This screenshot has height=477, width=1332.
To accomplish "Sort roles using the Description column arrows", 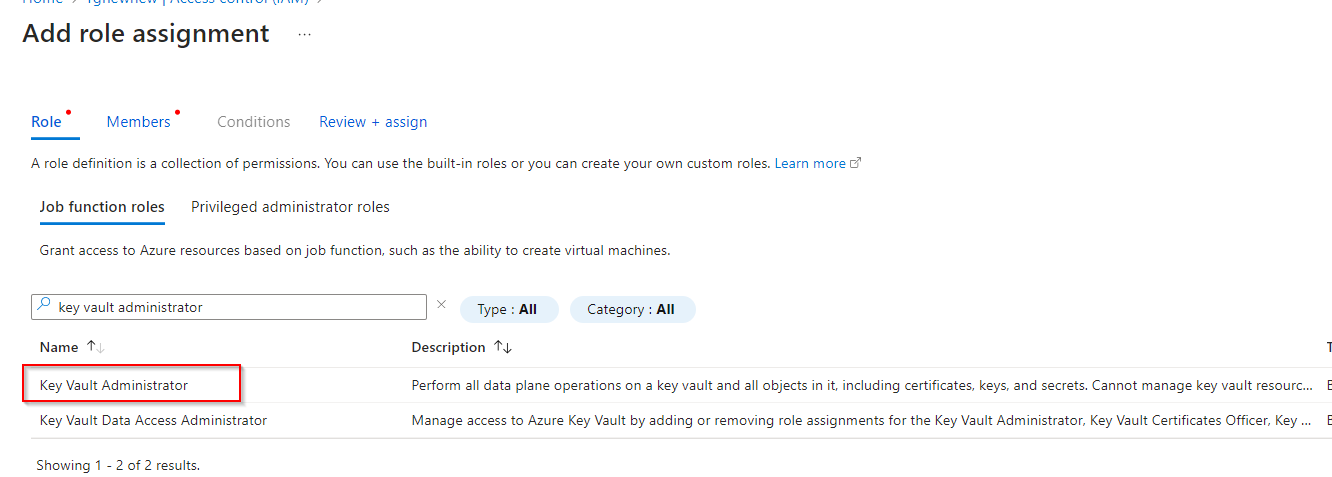I will [x=503, y=347].
